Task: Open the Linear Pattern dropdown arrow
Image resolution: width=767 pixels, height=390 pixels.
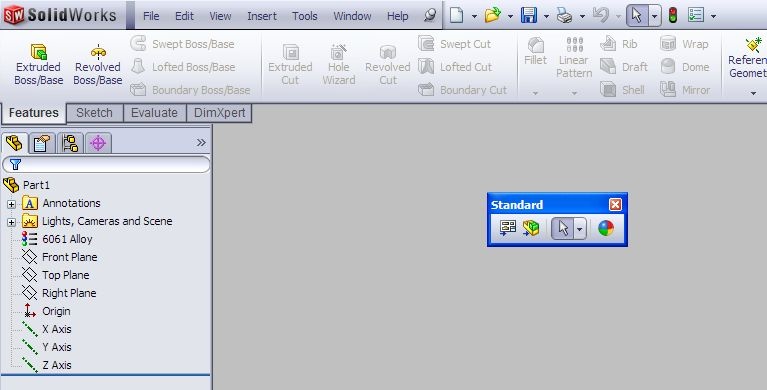Action: [x=574, y=93]
